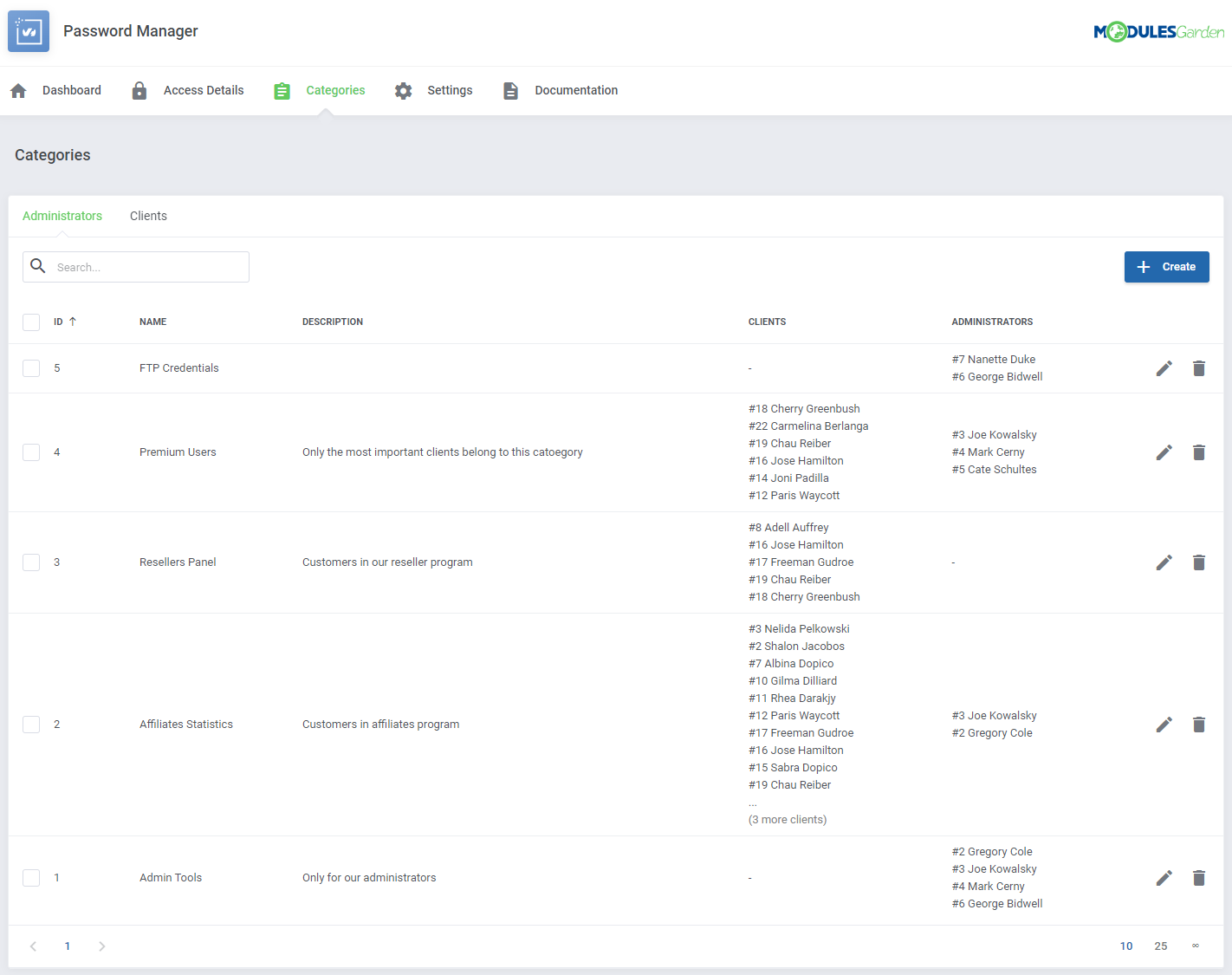Edit the Affiliates Statistics category
This screenshot has width=1232, height=975.
(1164, 725)
